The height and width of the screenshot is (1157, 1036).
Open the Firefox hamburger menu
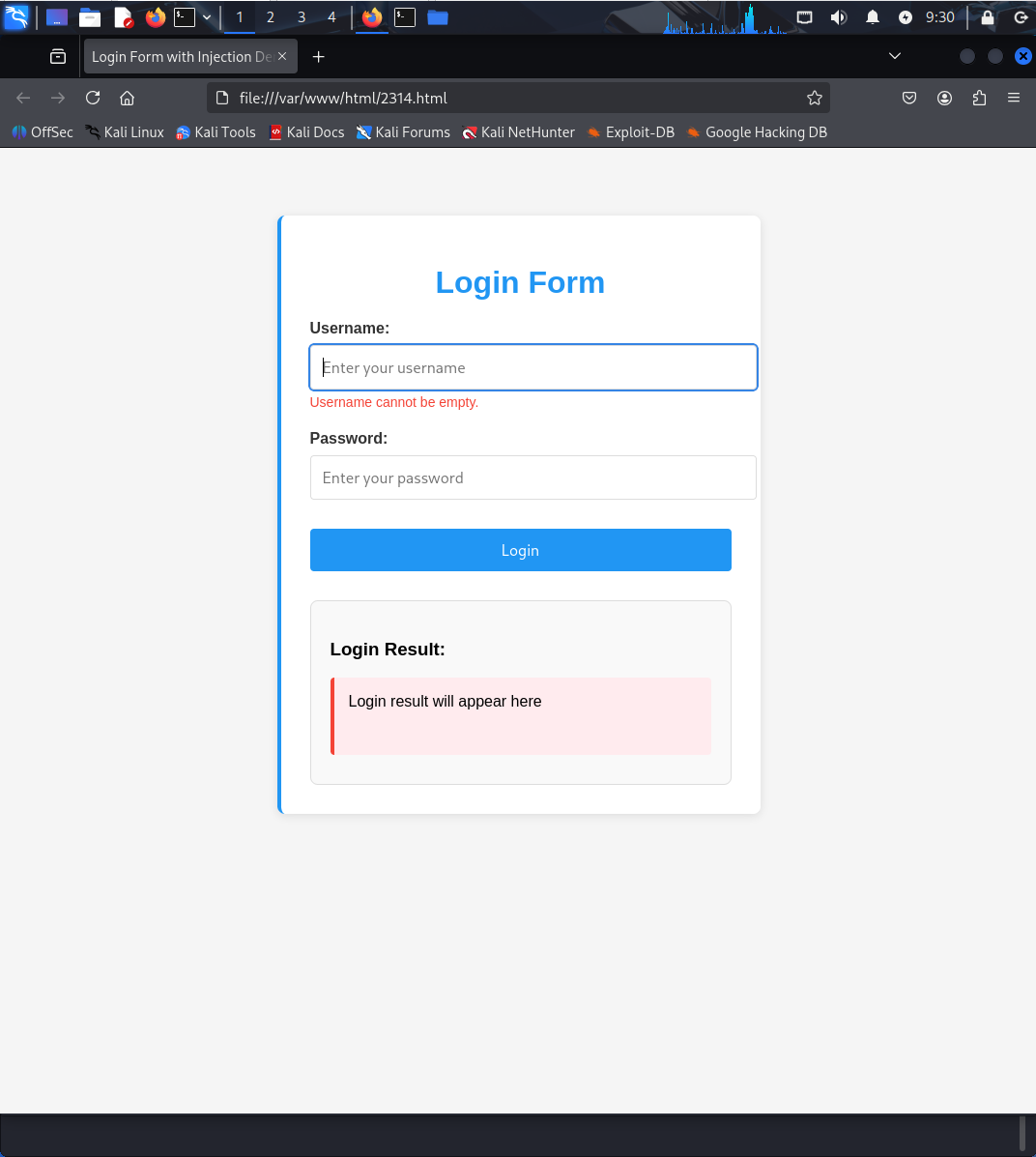[1014, 99]
